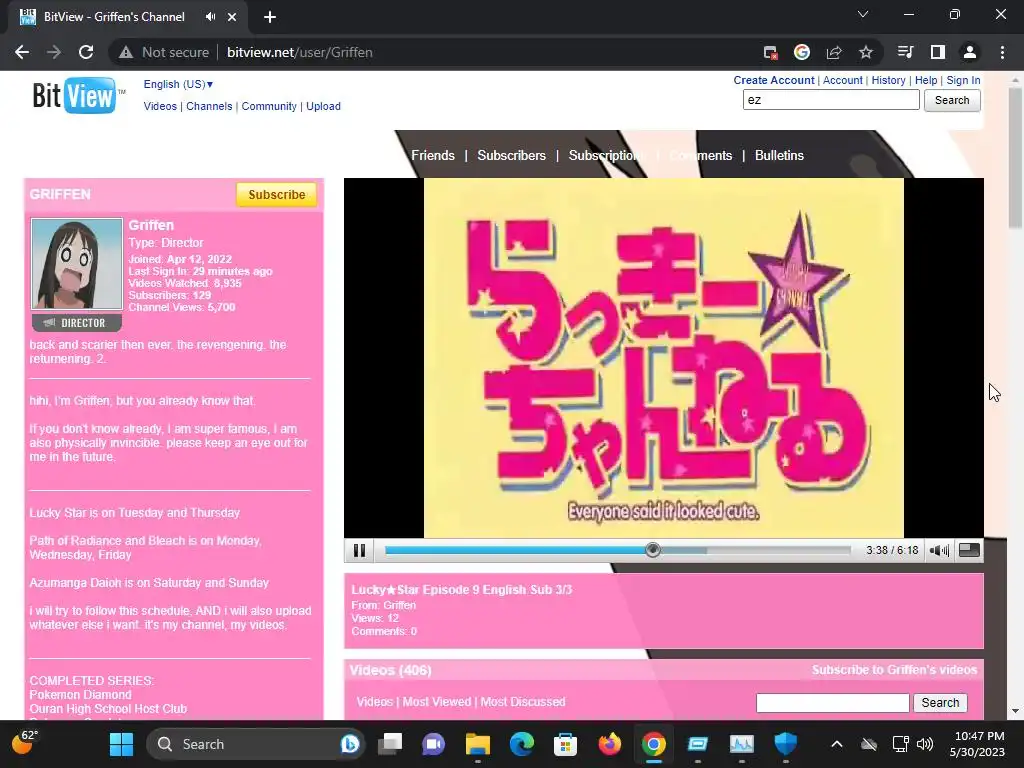
Task: Open the tab search chevron in title bar
Action: pyautogui.click(x=863, y=14)
